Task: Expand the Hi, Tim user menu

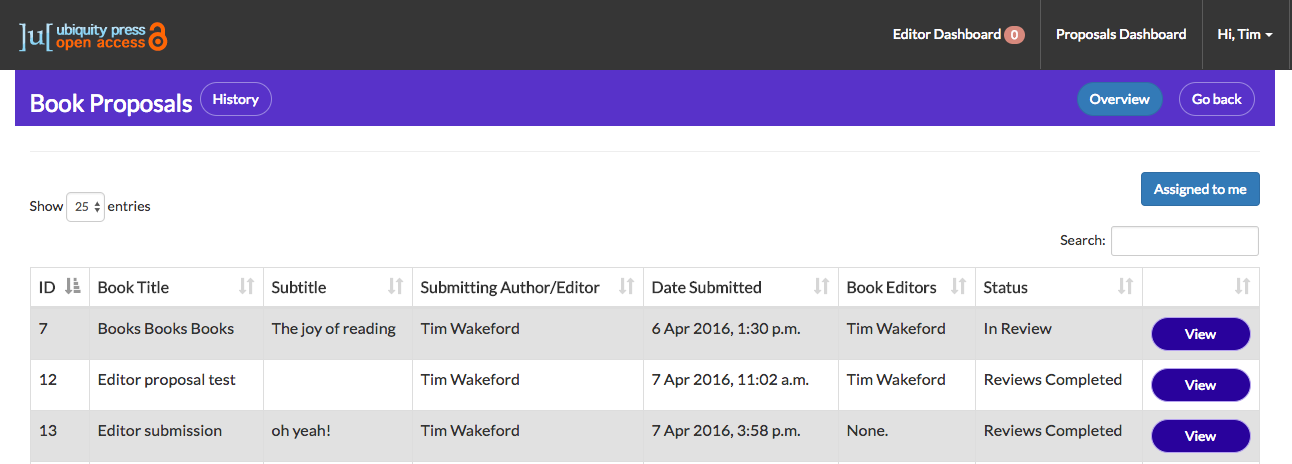Action: (x=1245, y=34)
